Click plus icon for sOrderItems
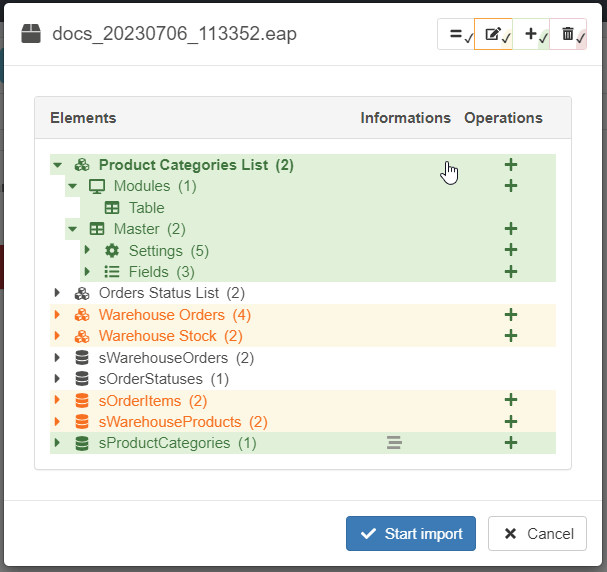This screenshot has height=572, width=607. pos(510,401)
